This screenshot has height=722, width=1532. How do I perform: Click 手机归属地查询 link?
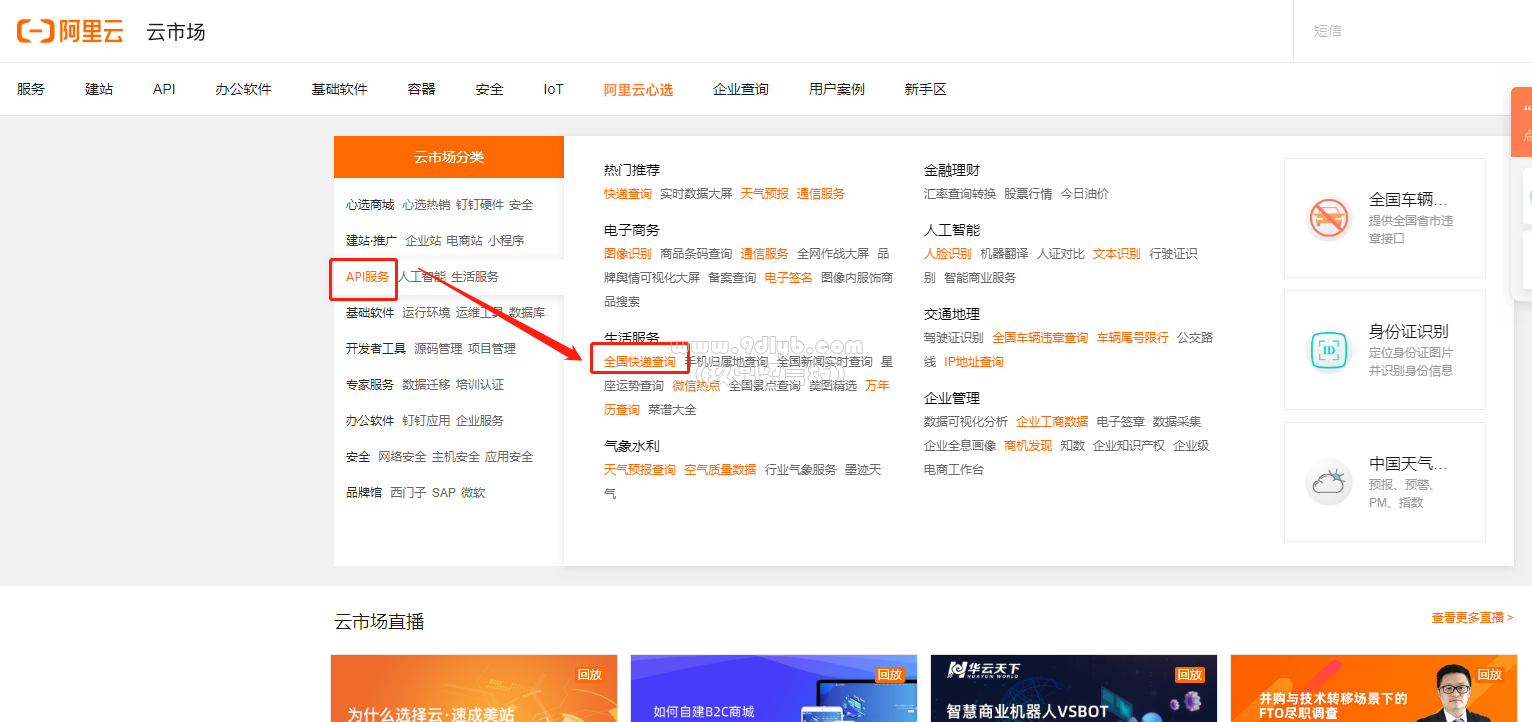[x=727, y=362]
